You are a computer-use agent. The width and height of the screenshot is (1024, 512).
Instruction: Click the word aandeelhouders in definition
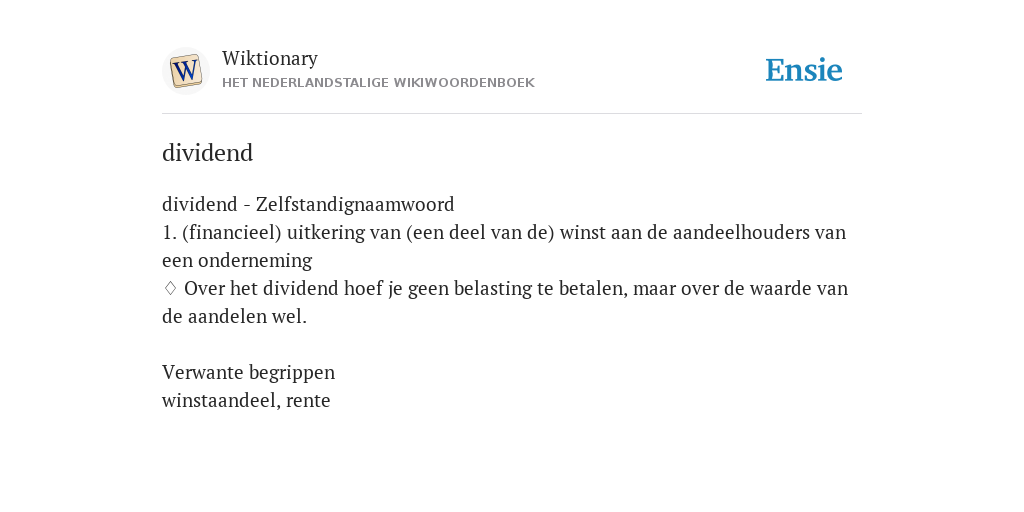742,232
